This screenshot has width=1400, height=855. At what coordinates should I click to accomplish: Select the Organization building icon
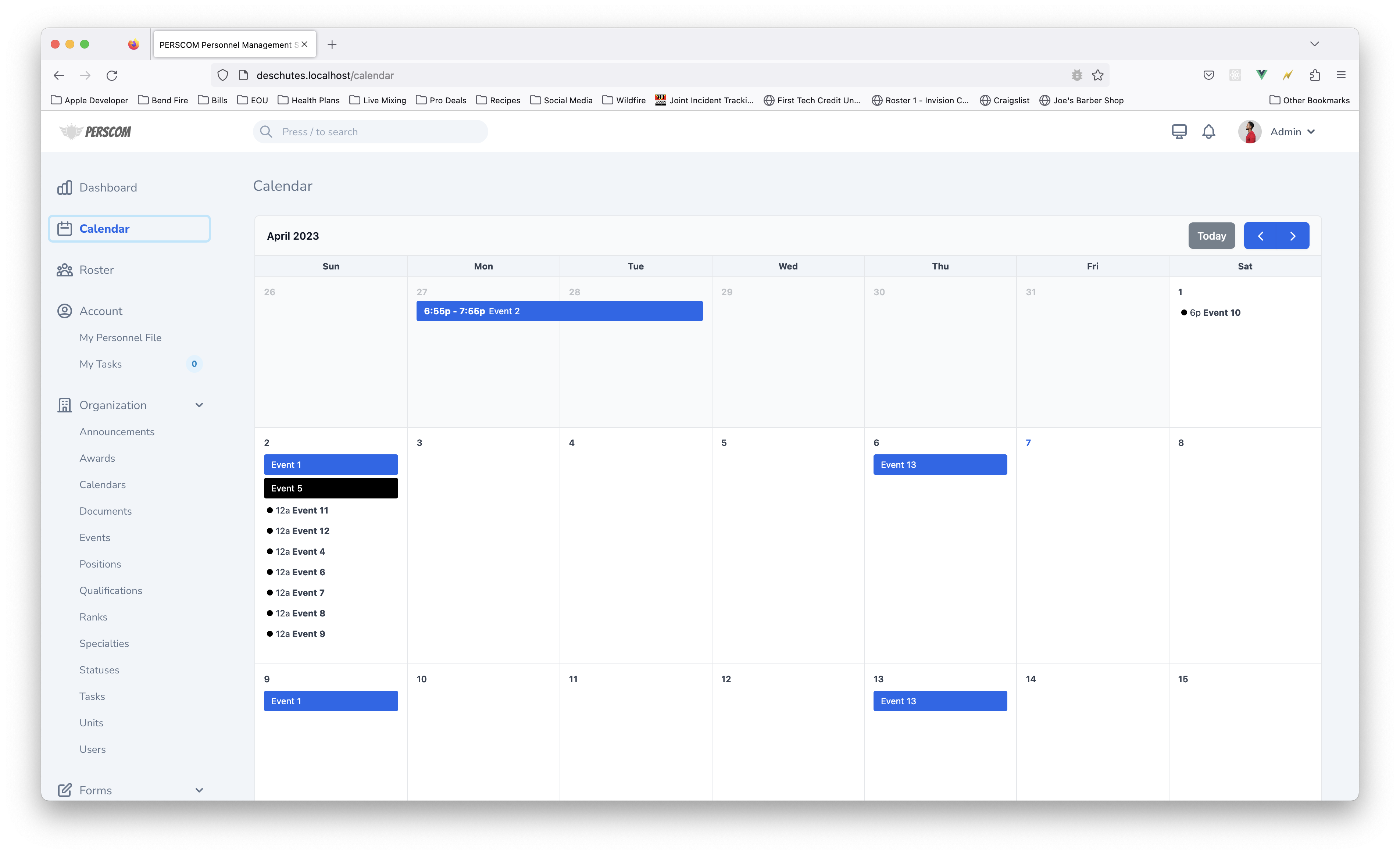pyautogui.click(x=64, y=405)
